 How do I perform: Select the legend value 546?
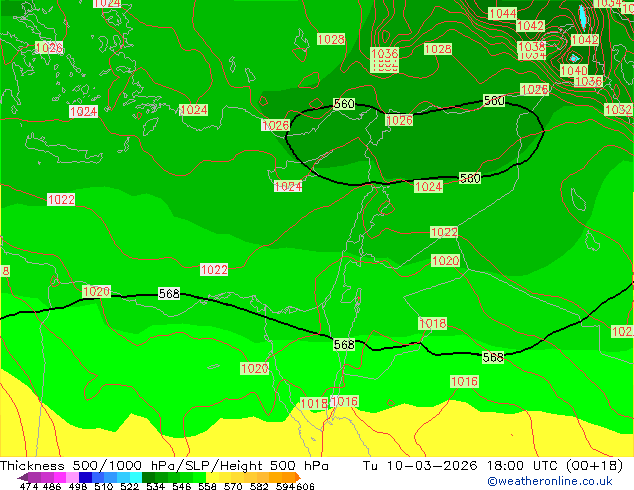tap(181, 486)
